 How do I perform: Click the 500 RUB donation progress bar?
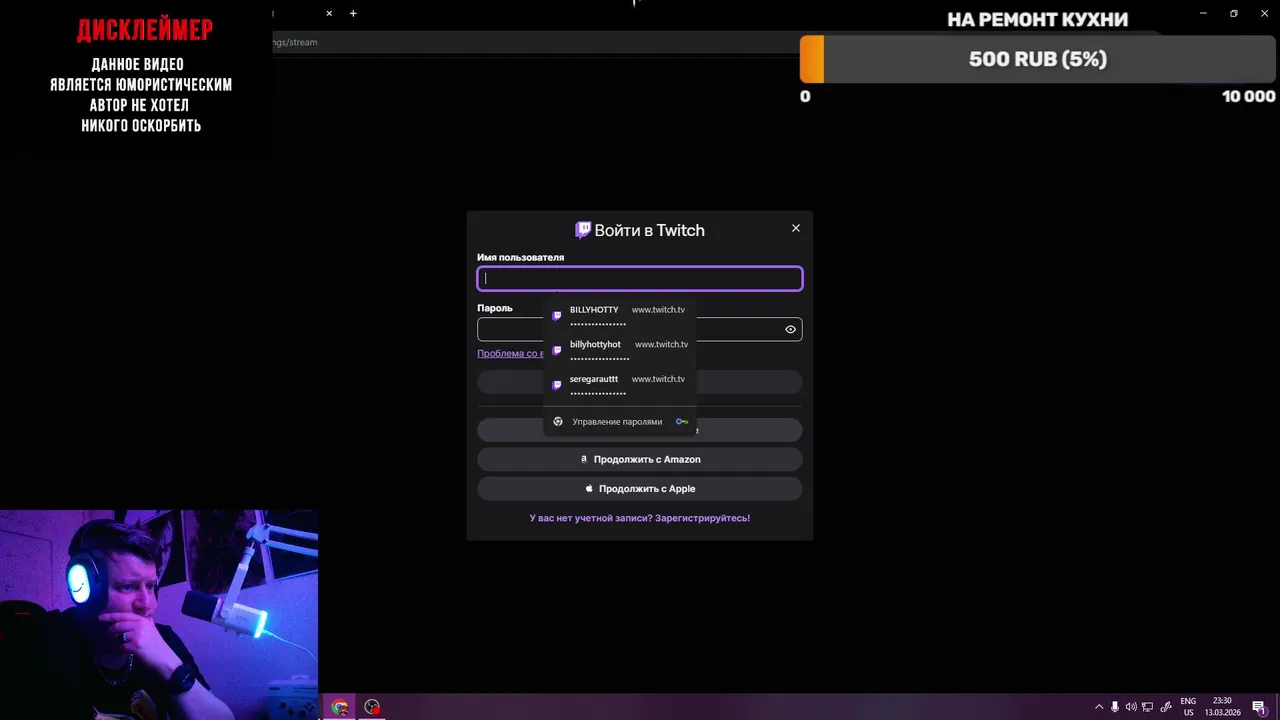pyautogui.click(x=1038, y=59)
